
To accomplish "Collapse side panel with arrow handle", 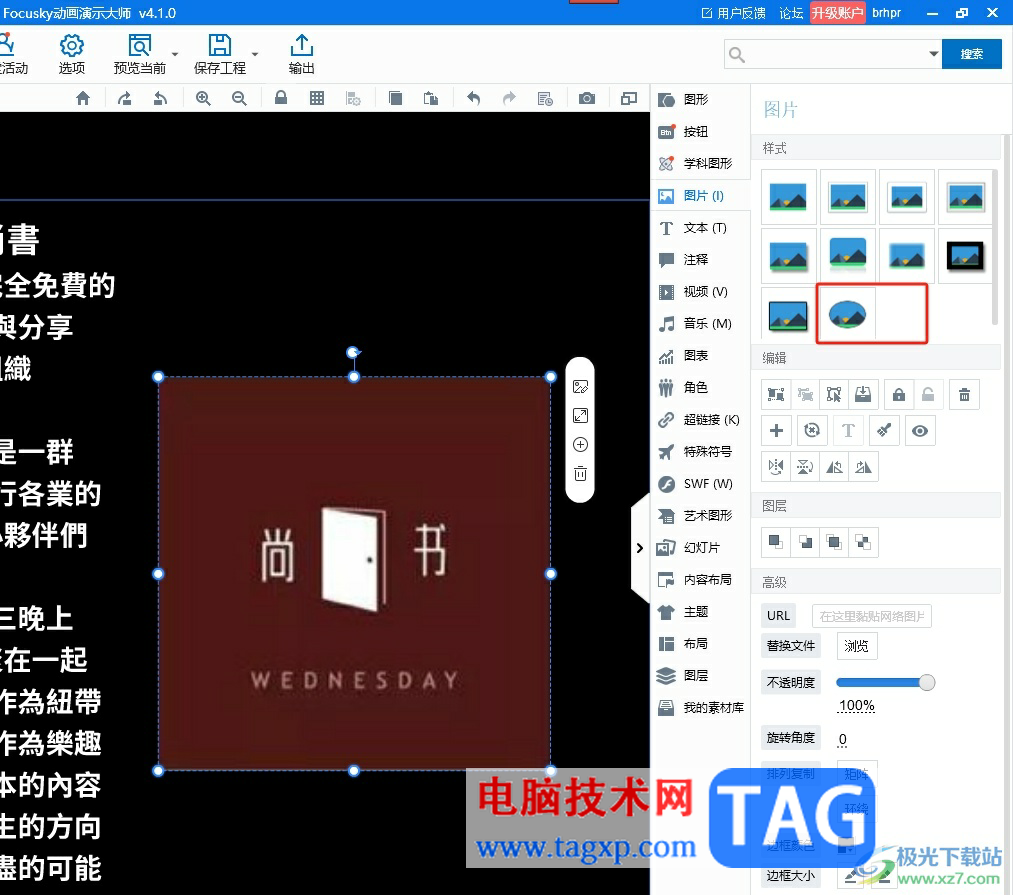I will (x=639, y=548).
